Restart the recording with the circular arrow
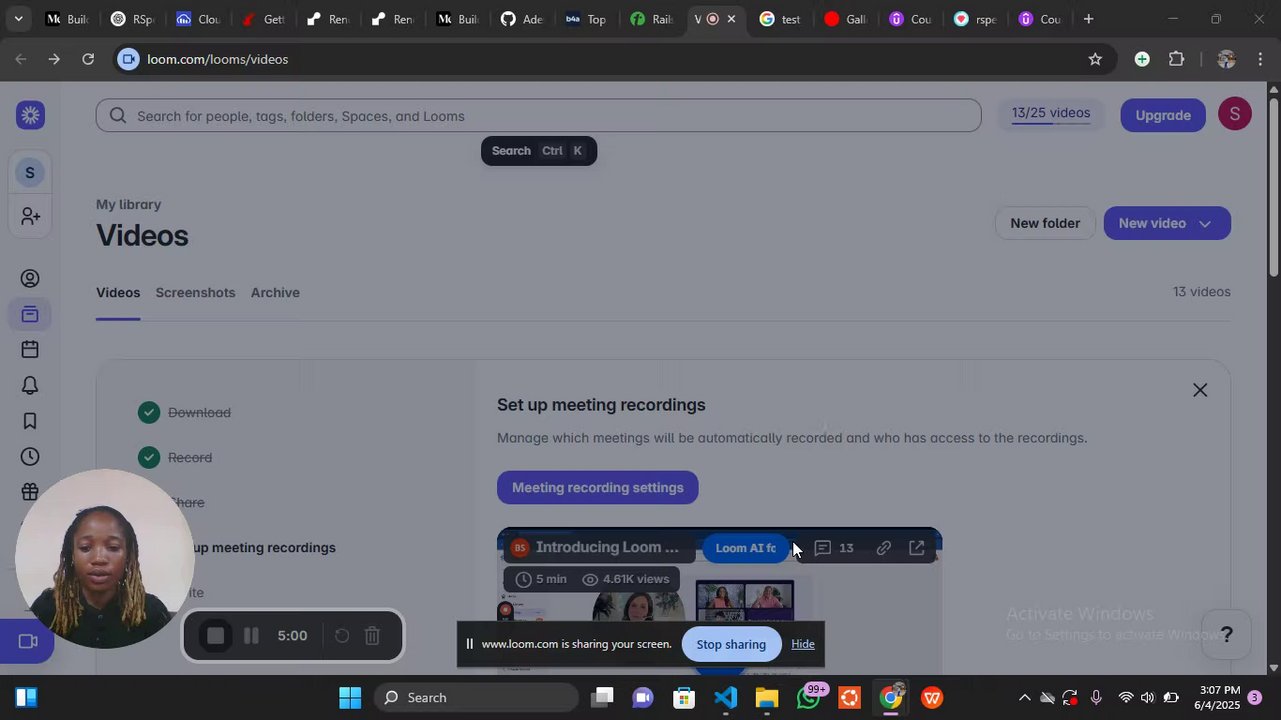This screenshot has width=1281, height=720. click(x=341, y=636)
